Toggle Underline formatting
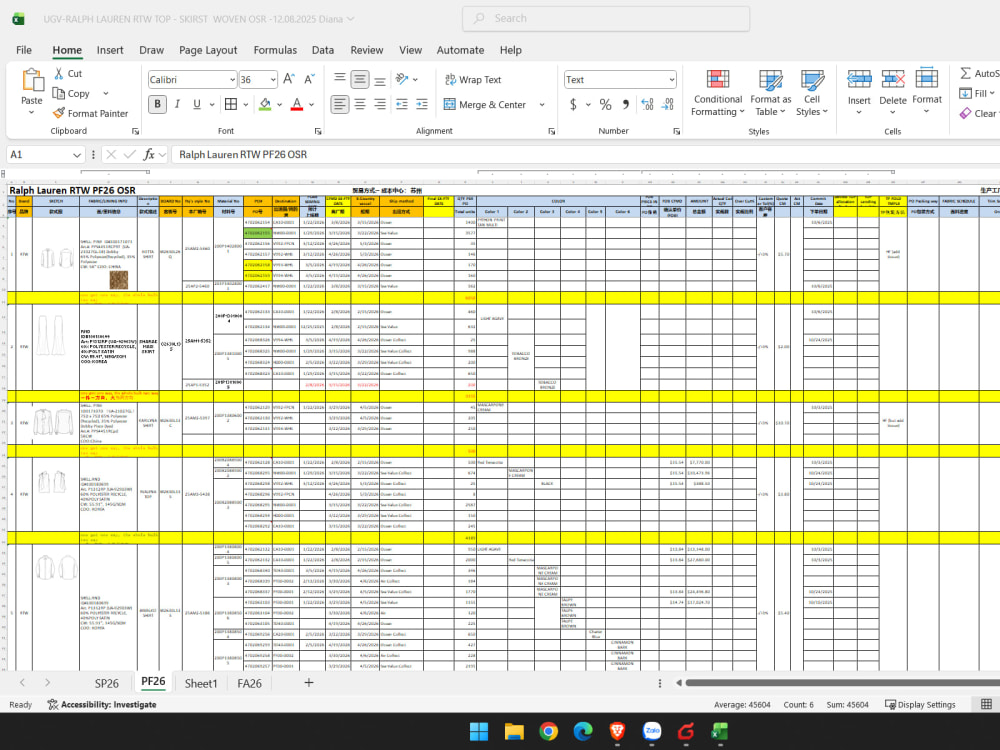This screenshot has height=750, width=1000. click(197, 104)
